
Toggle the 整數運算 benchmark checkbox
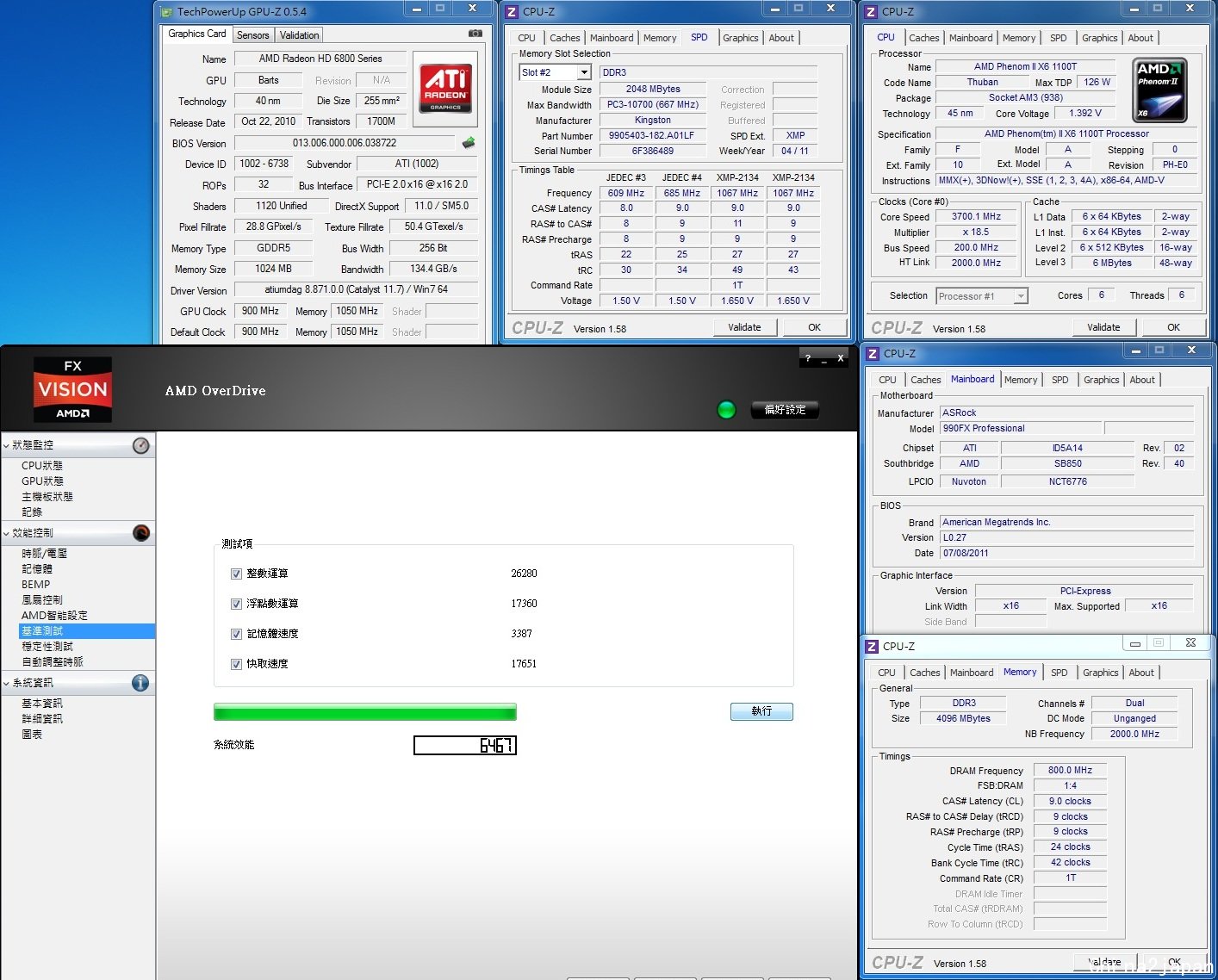236,574
